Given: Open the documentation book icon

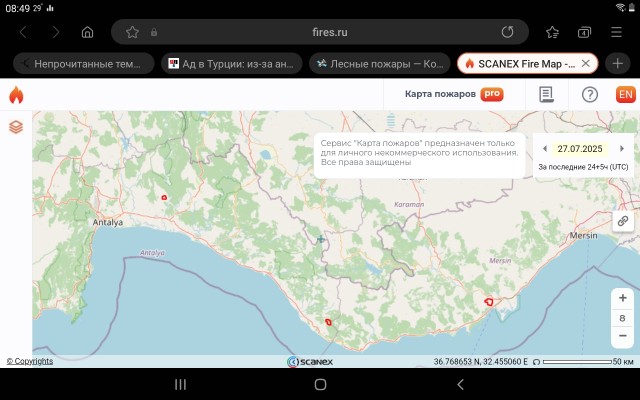Looking at the screenshot, I should coord(546,95).
